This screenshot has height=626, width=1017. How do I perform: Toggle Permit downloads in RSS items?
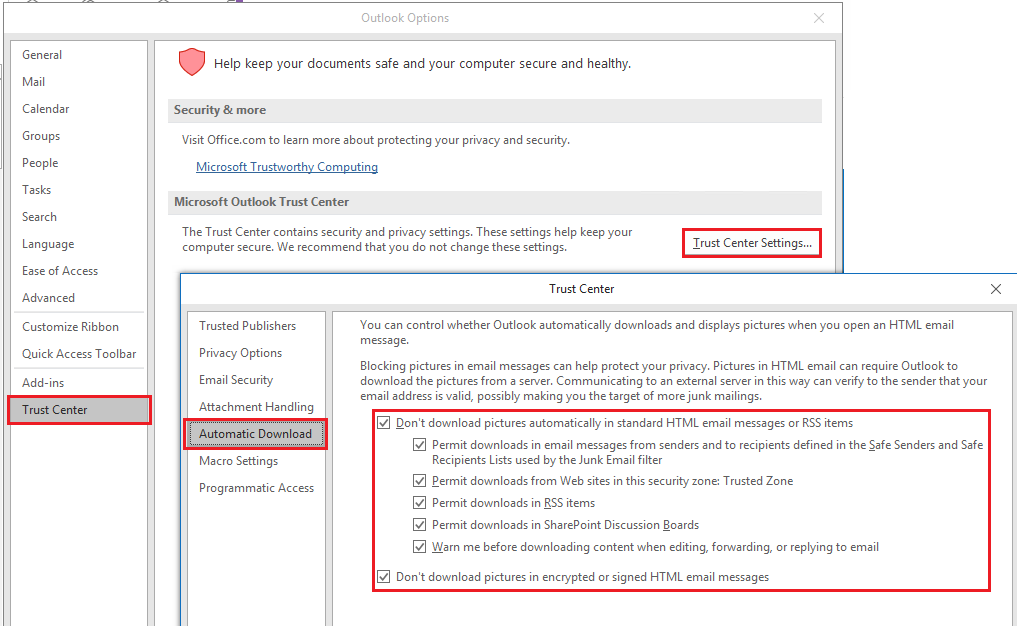tap(420, 503)
